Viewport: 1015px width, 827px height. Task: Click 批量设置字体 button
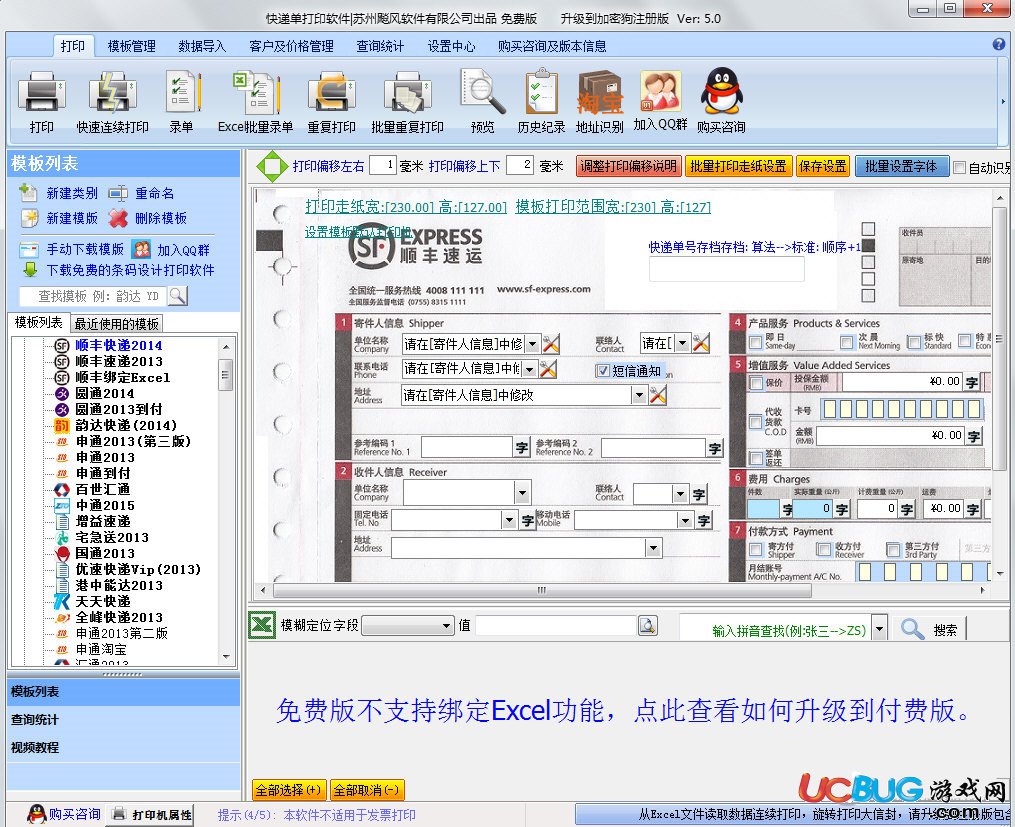[901, 166]
